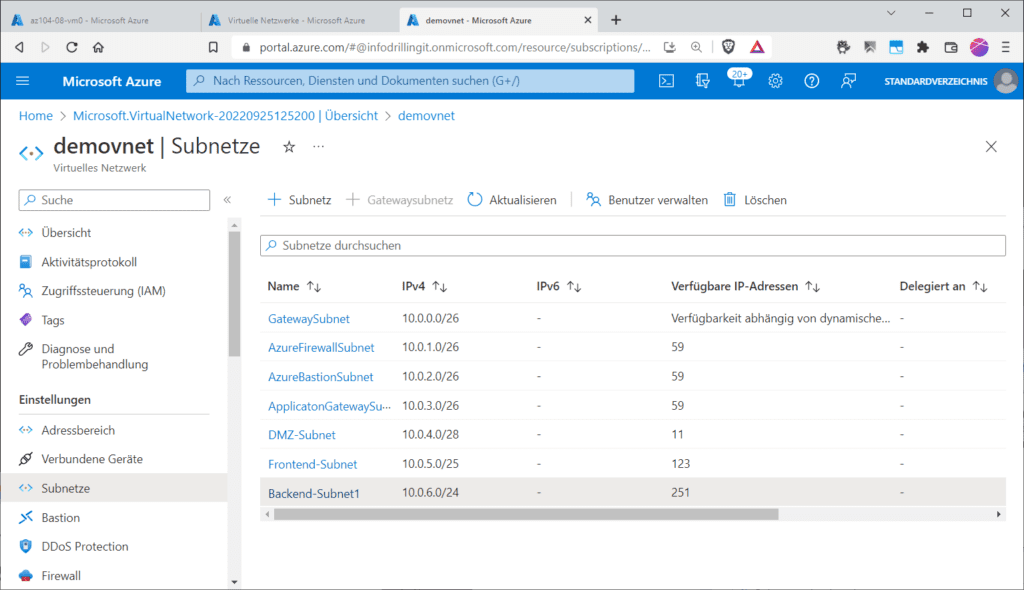Go to Home breadcrumb
Image resolution: width=1024 pixels, height=590 pixels.
36,116
